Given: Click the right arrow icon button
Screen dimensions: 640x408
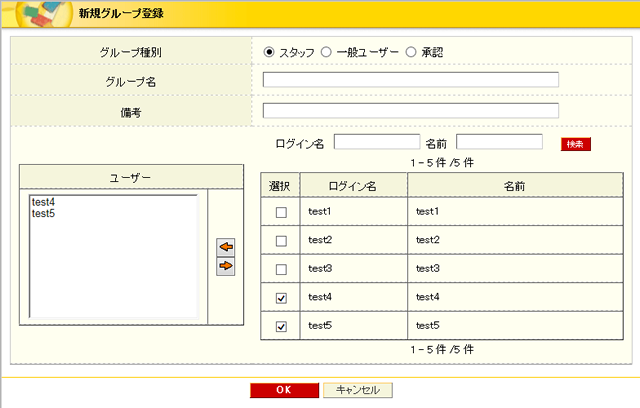Looking at the screenshot, I should (226, 266).
